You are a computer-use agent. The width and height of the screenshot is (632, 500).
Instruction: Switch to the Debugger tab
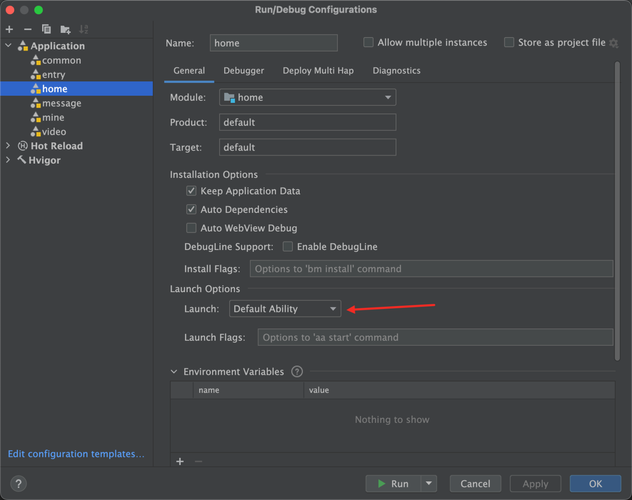click(244, 71)
